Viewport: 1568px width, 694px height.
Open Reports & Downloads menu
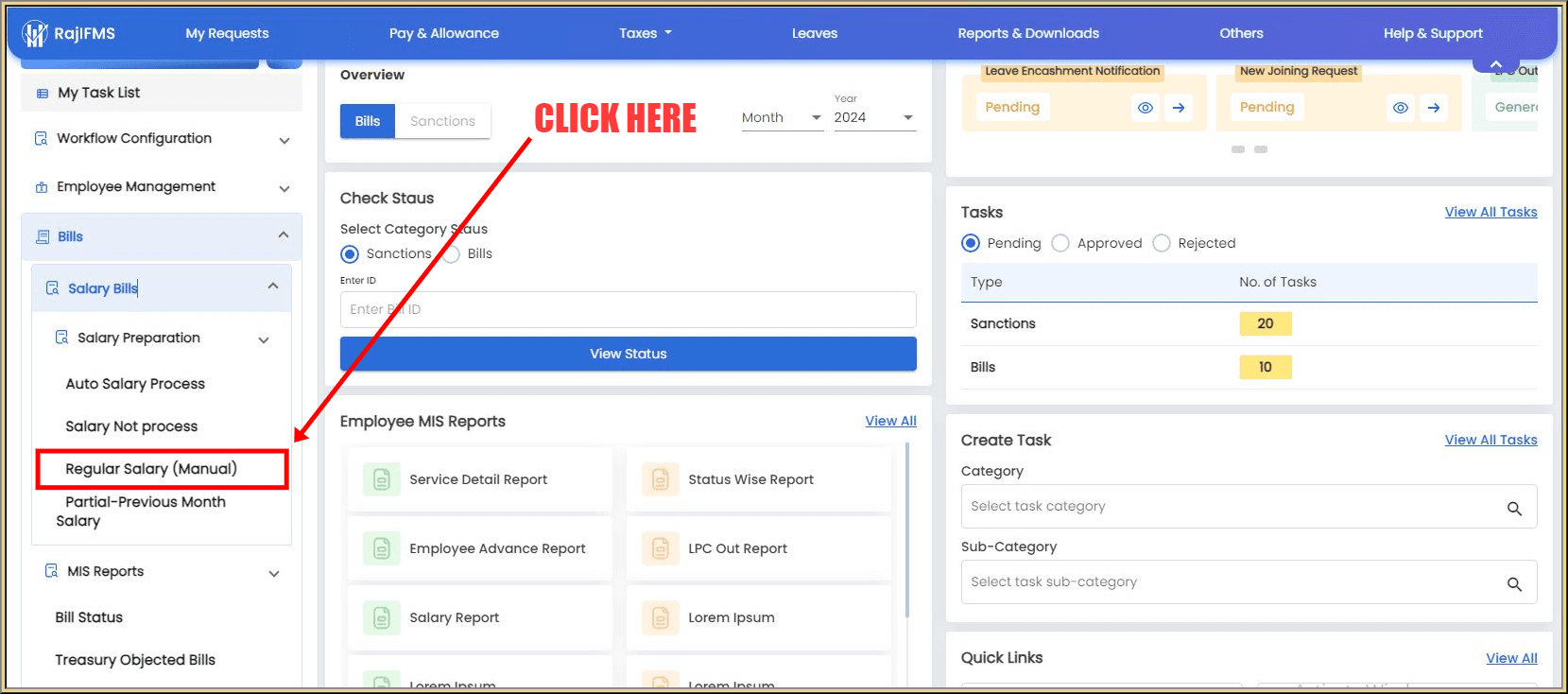pos(1028,33)
